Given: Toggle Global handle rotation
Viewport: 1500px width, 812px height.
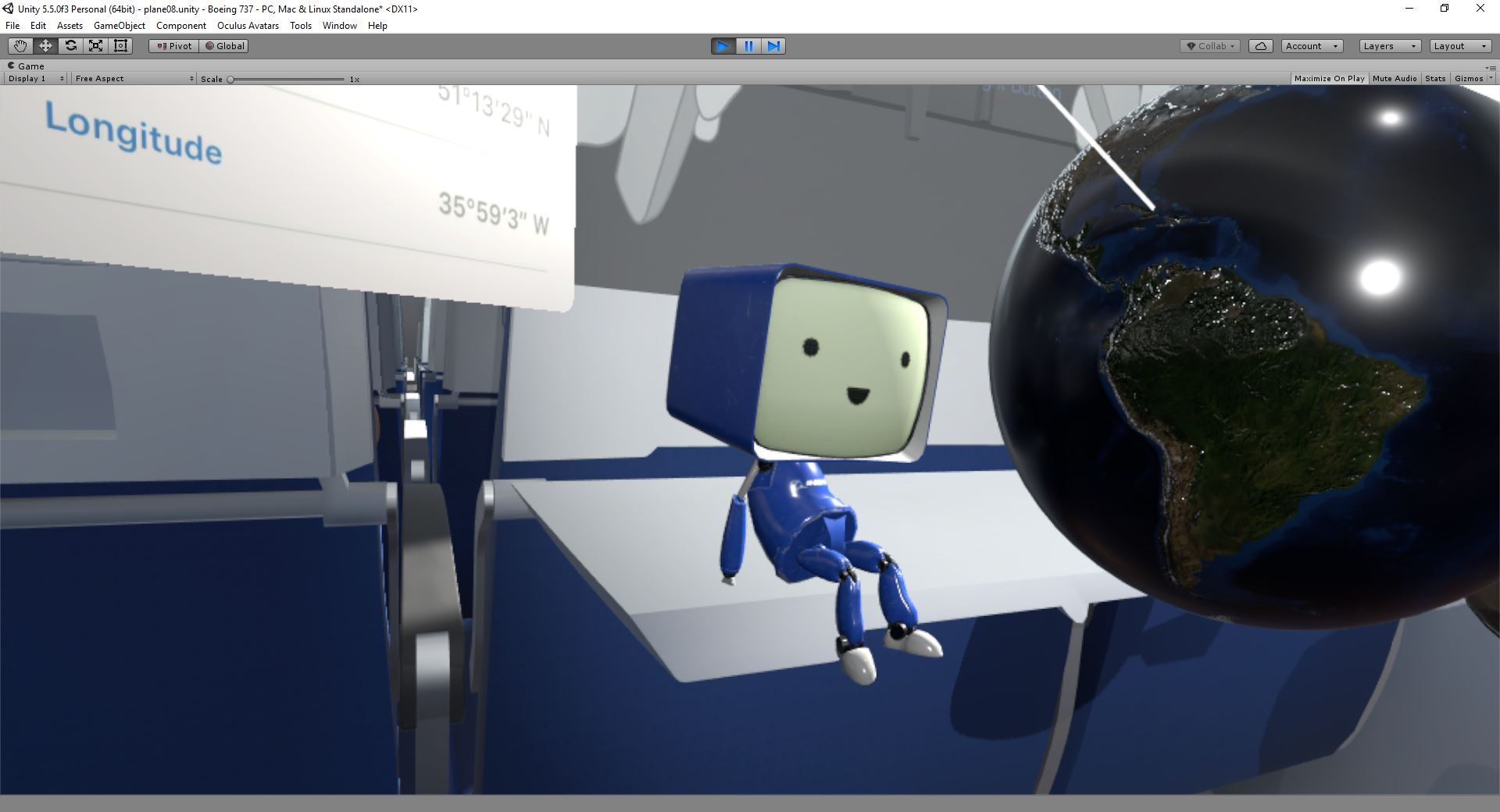Looking at the screenshot, I should (224, 46).
